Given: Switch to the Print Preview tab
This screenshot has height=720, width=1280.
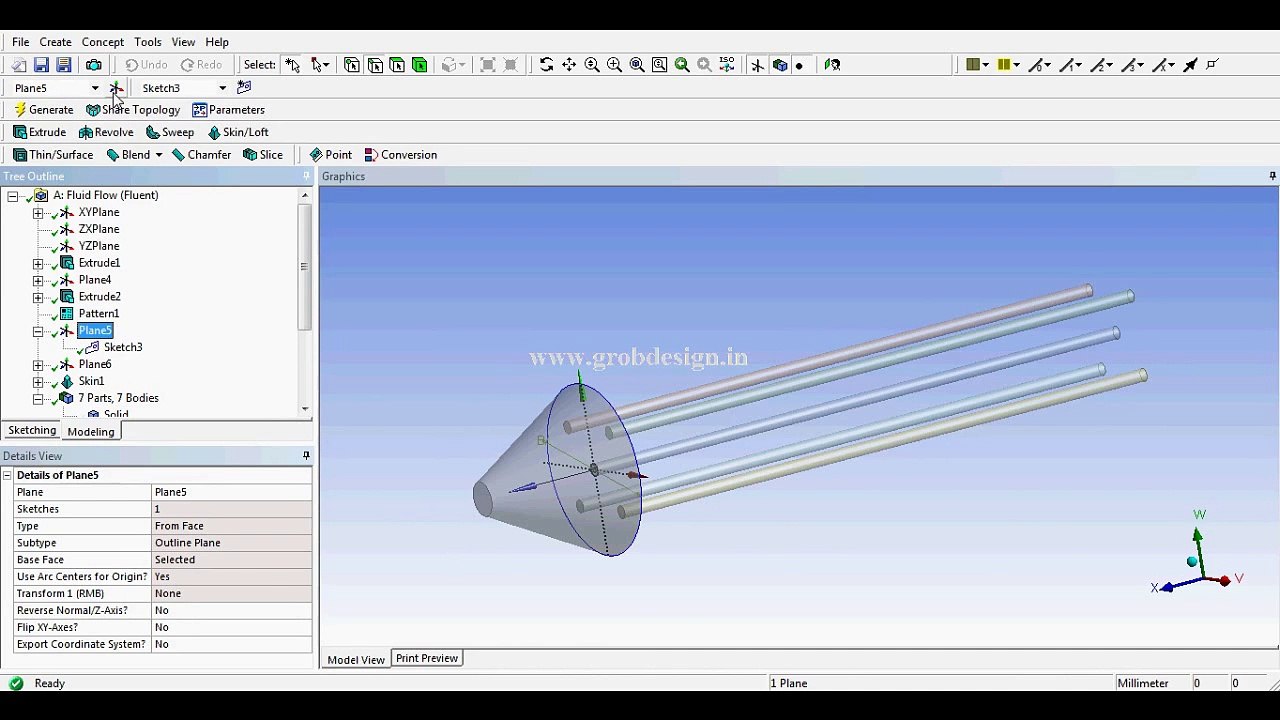Looking at the screenshot, I should click(427, 658).
